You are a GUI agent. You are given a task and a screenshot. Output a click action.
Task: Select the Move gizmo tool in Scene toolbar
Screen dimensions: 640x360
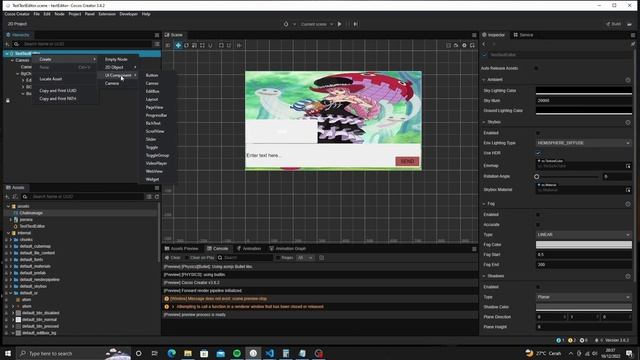178,45
